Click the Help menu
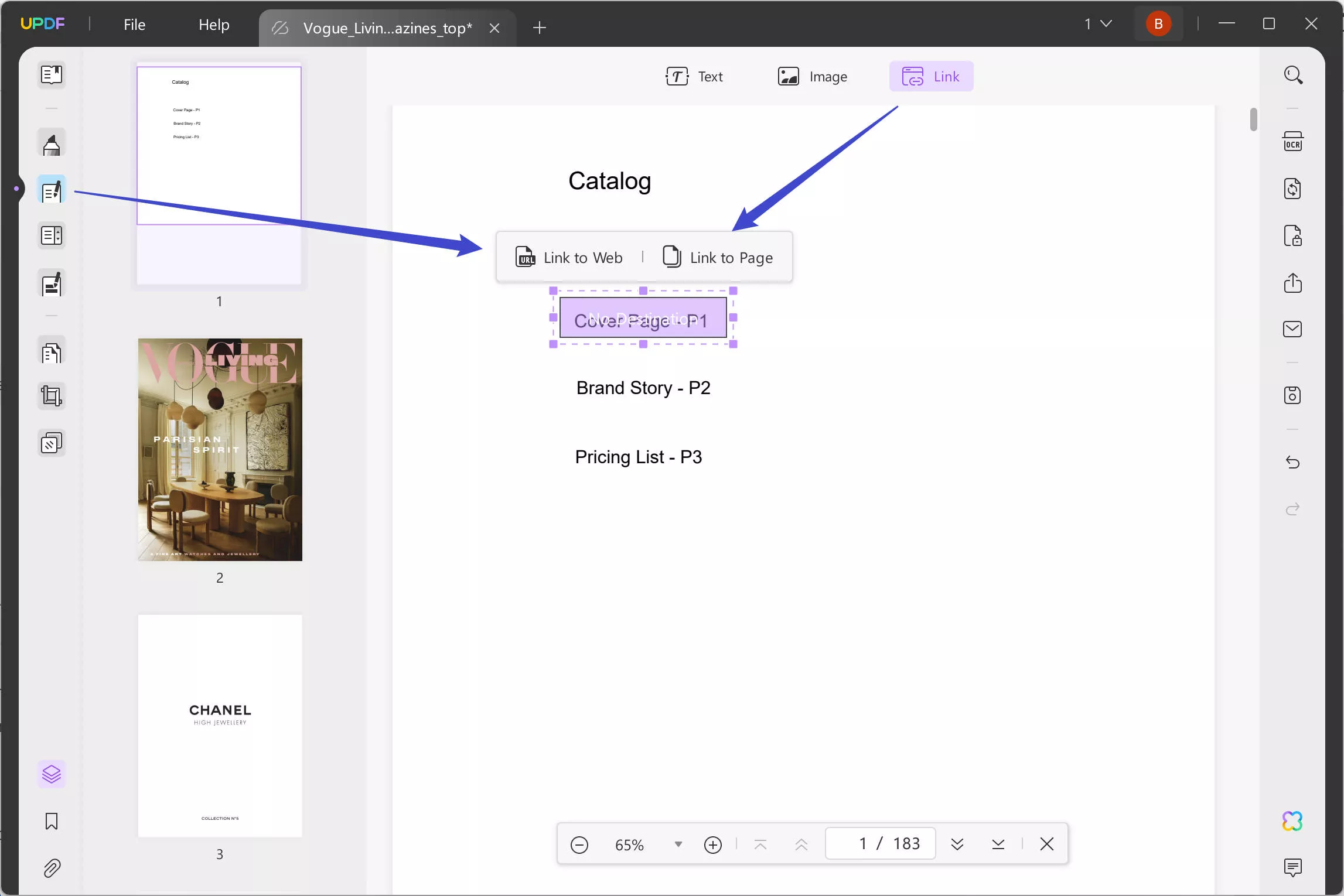Screen dimensions: 1344x896 coord(213,23)
